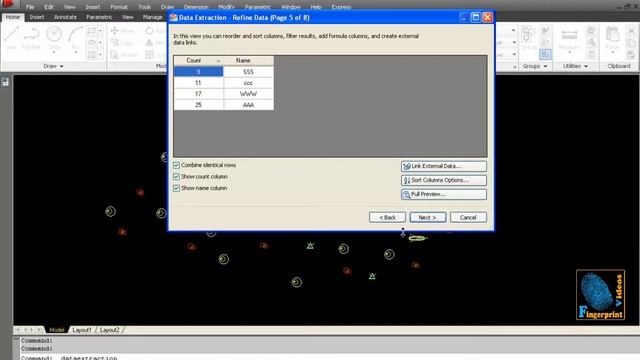The height and width of the screenshot is (360, 640).
Task: Select the Arc tool in the Draw panel
Action: [75, 38]
